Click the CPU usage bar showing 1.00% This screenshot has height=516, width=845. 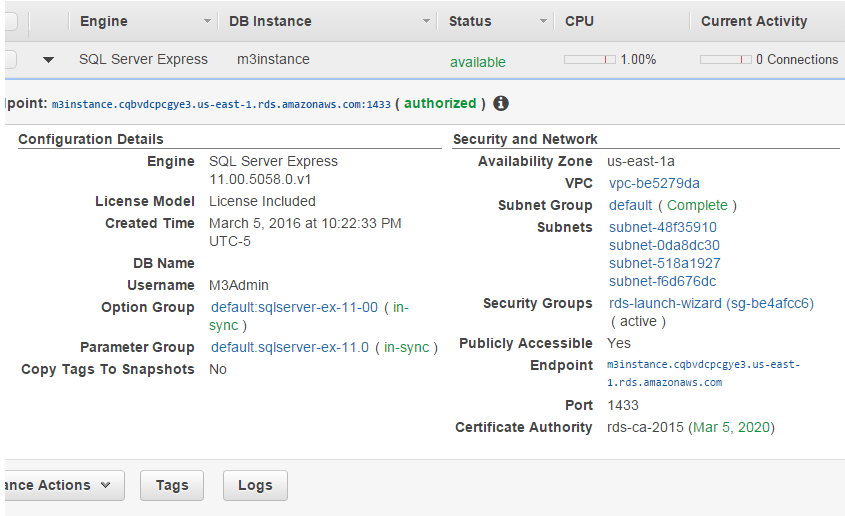point(590,59)
